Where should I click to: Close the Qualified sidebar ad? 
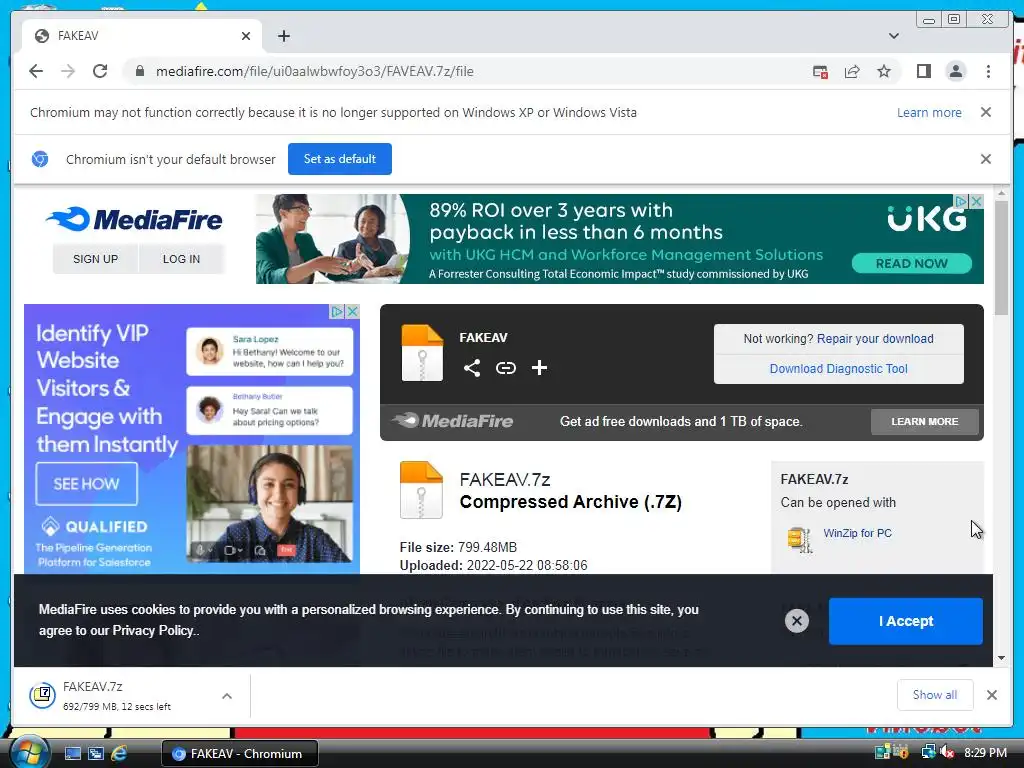coord(353,312)
